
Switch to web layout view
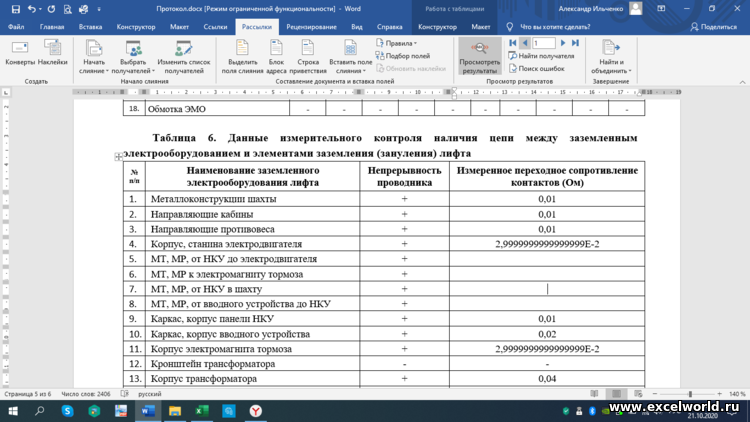coord(638,394)
